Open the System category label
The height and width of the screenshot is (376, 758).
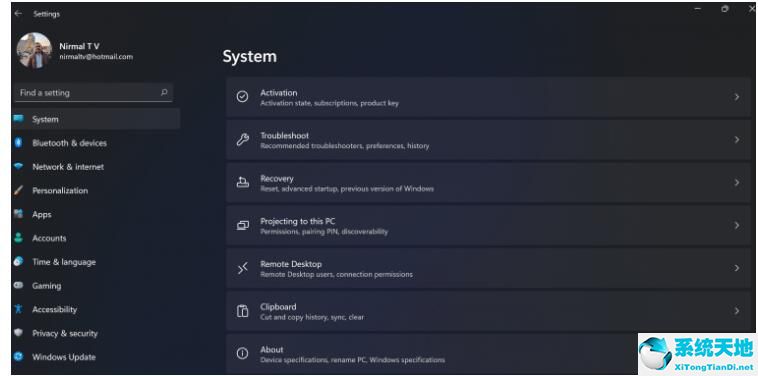coord(45,119)
